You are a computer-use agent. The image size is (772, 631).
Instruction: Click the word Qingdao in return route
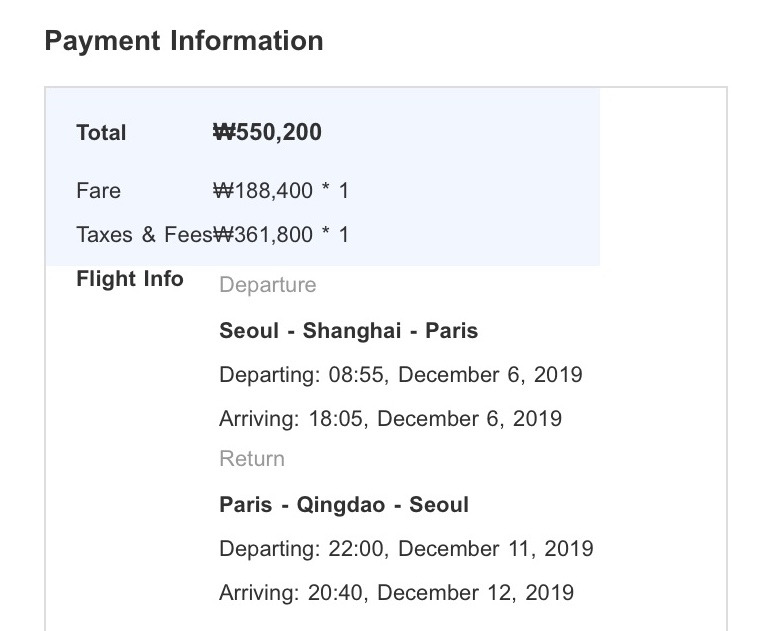(341, 505)
